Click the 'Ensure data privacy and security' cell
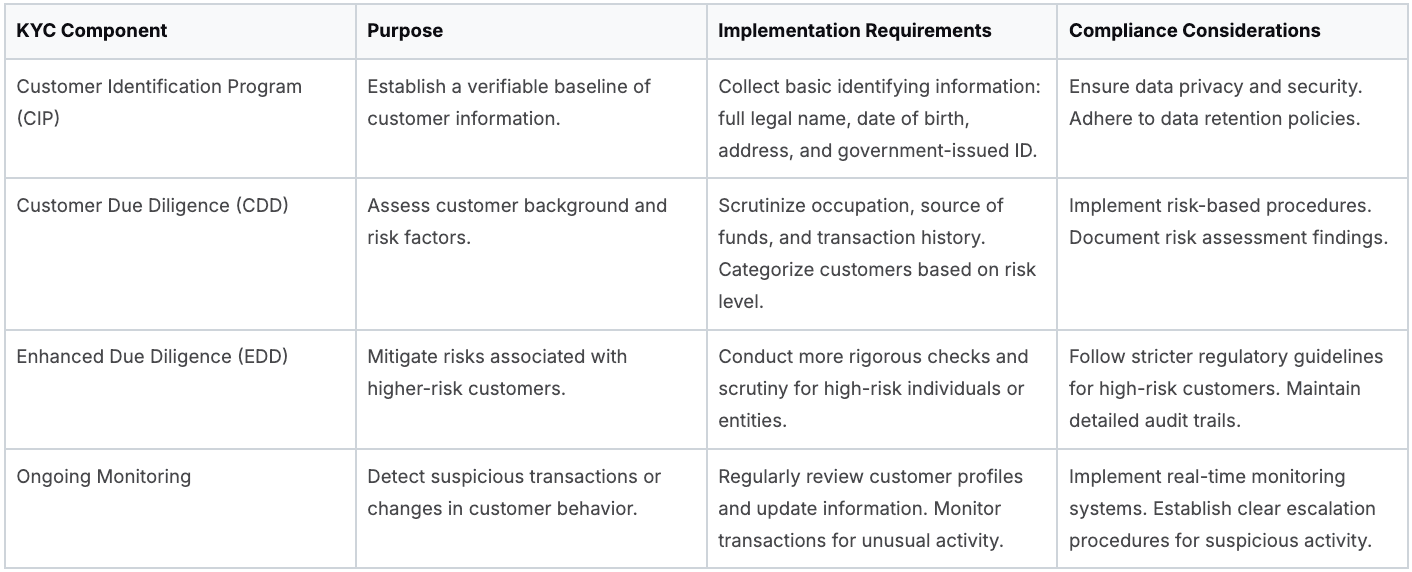Image resolution: width=1412 pixels, height=572 pixels. pos(1216,102)
